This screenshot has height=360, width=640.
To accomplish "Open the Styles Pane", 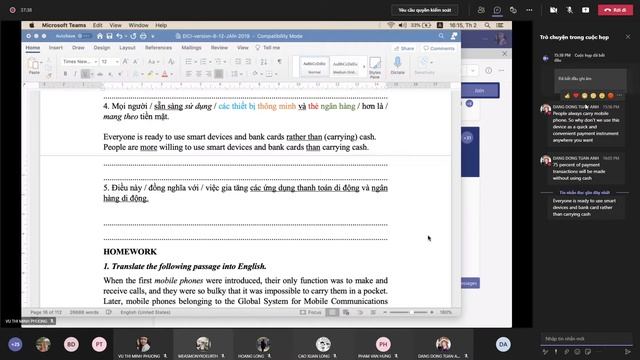I will 375,67.
